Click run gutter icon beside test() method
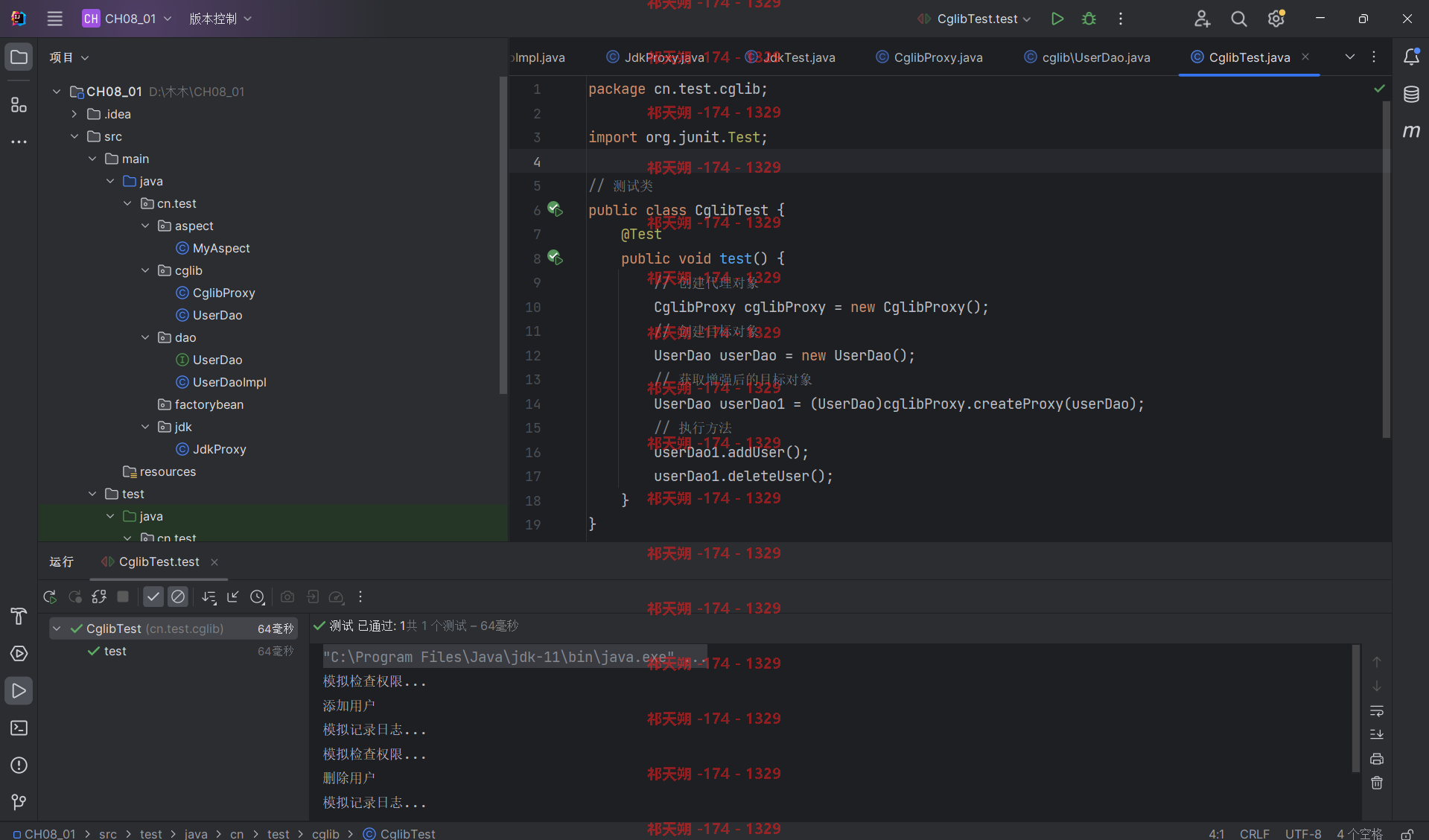Screen dimensions: 1429x840 tap(555, 258)
